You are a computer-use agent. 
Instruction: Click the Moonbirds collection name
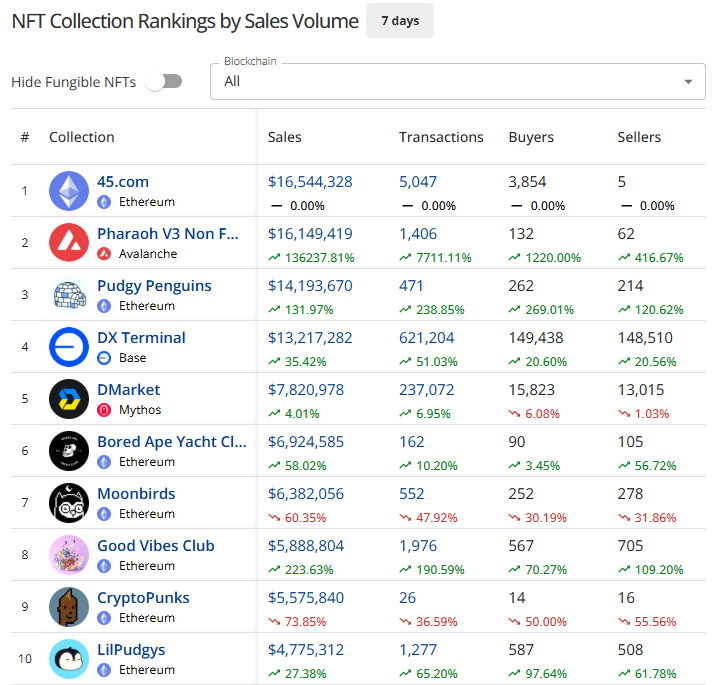pos(136,494)
